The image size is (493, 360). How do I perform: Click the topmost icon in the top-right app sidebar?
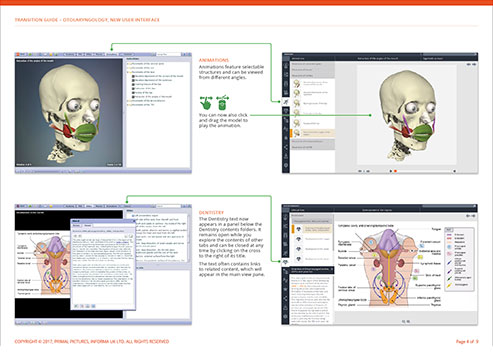point(286,65)
